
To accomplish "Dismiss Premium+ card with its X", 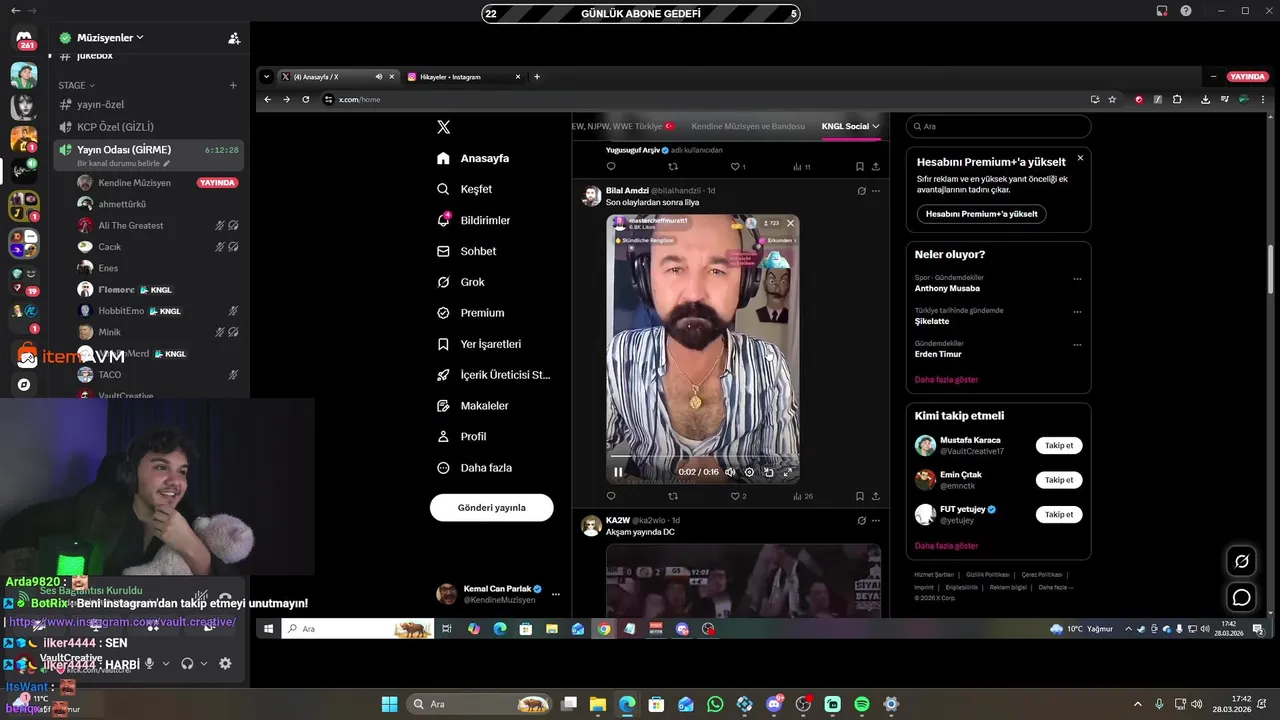I will (x=1080, y=158).
